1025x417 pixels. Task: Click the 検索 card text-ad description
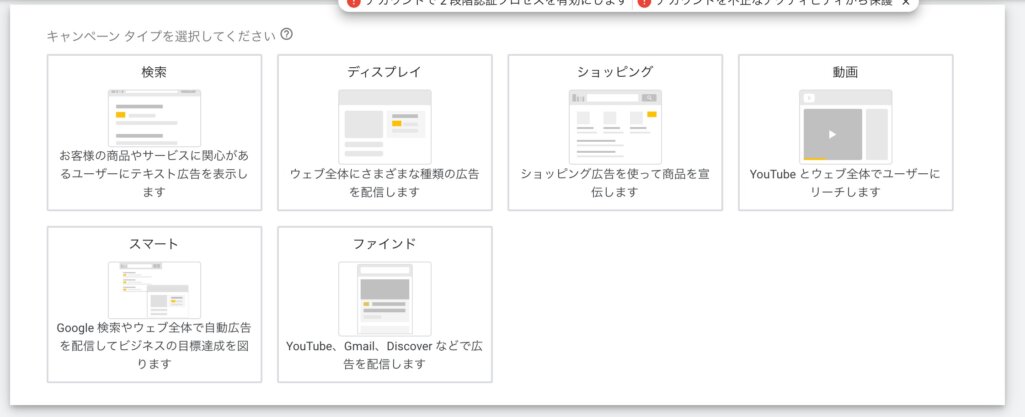point(154,174)
